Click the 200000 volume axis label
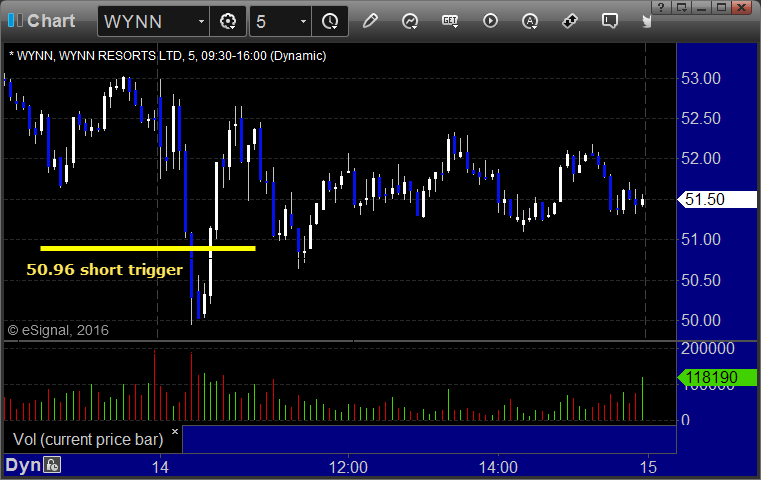Screen dimensions: 761x480 [x=708, y=348]
